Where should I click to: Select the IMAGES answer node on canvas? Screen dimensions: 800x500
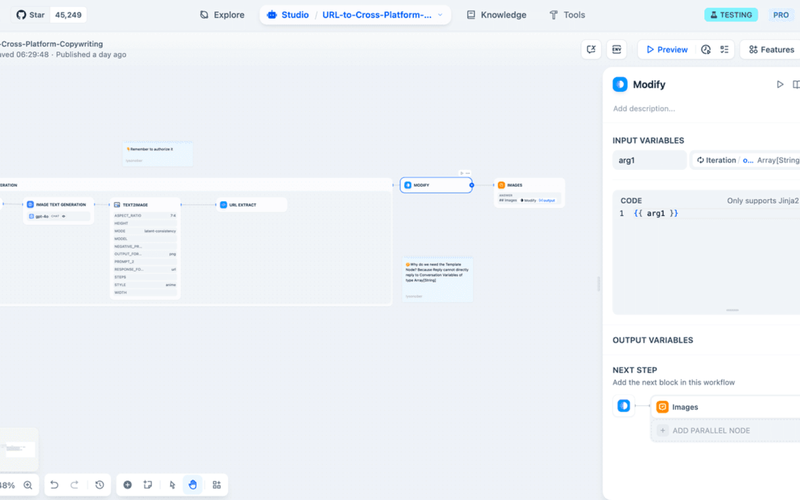[x=529, y=192]
